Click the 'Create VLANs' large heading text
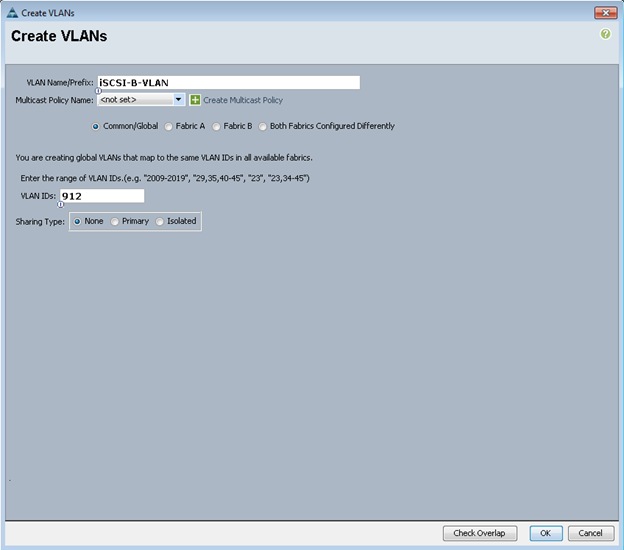 coord(59,36)
